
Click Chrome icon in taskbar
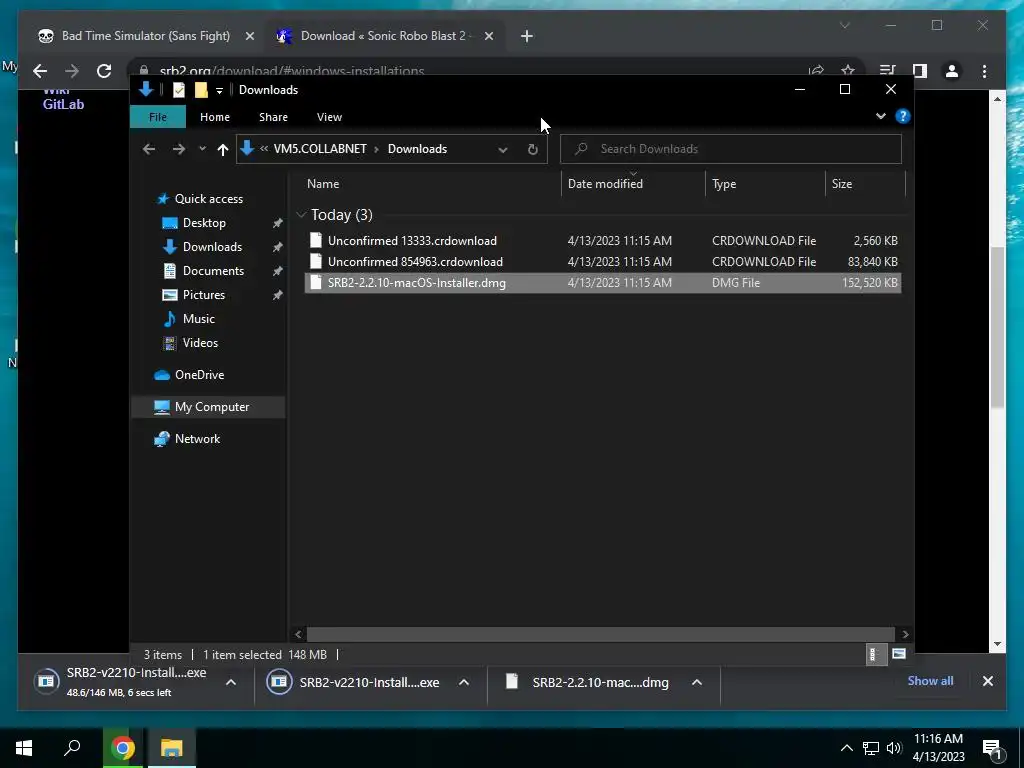click(122, 748)
